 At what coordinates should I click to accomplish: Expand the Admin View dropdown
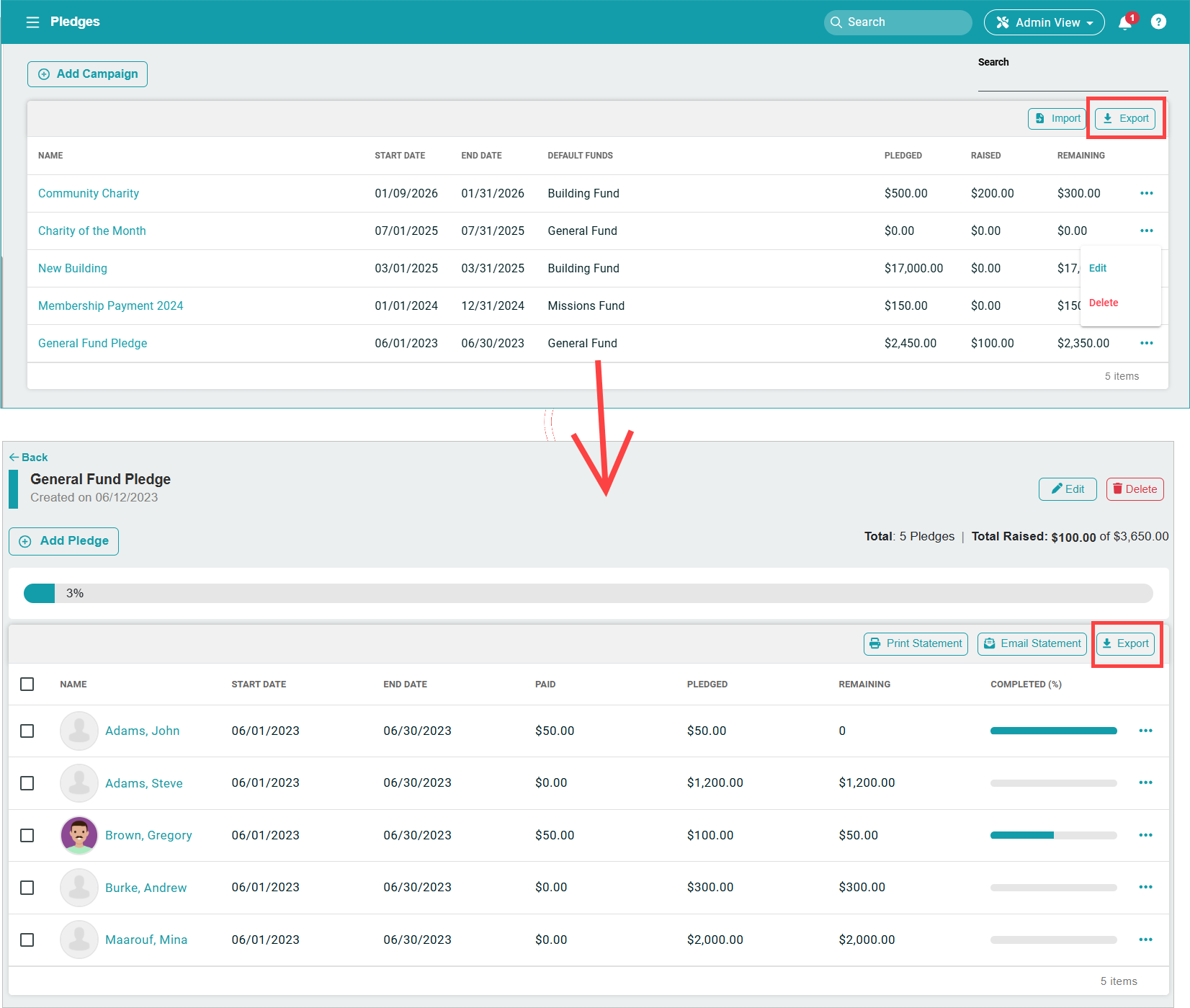click(x=1044, y=22)
